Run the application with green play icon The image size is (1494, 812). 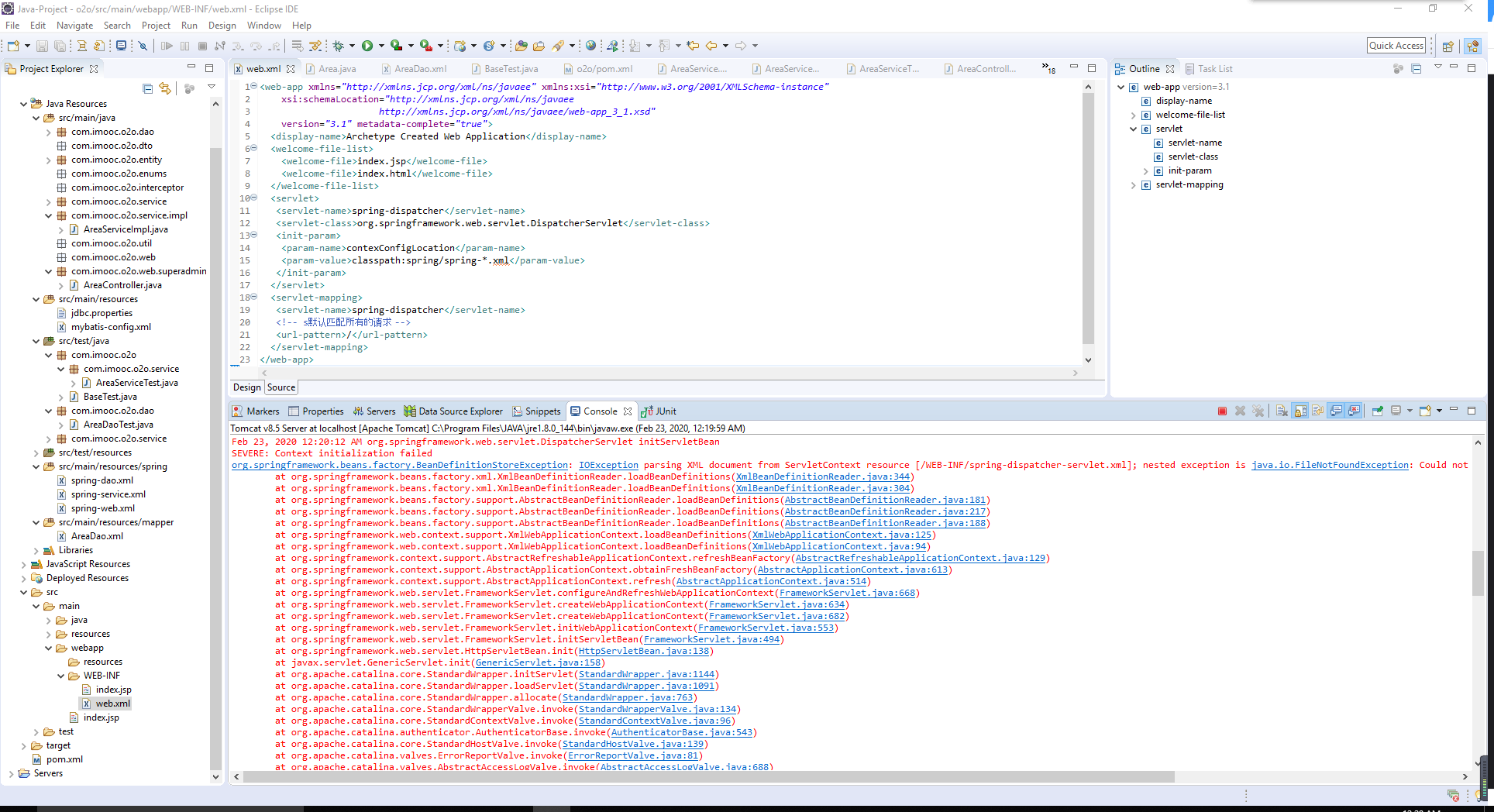point(367,46)
